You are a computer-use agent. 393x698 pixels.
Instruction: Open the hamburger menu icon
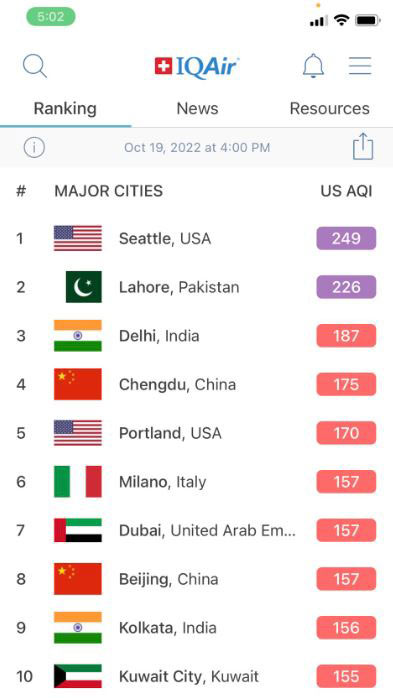(360, 66)
